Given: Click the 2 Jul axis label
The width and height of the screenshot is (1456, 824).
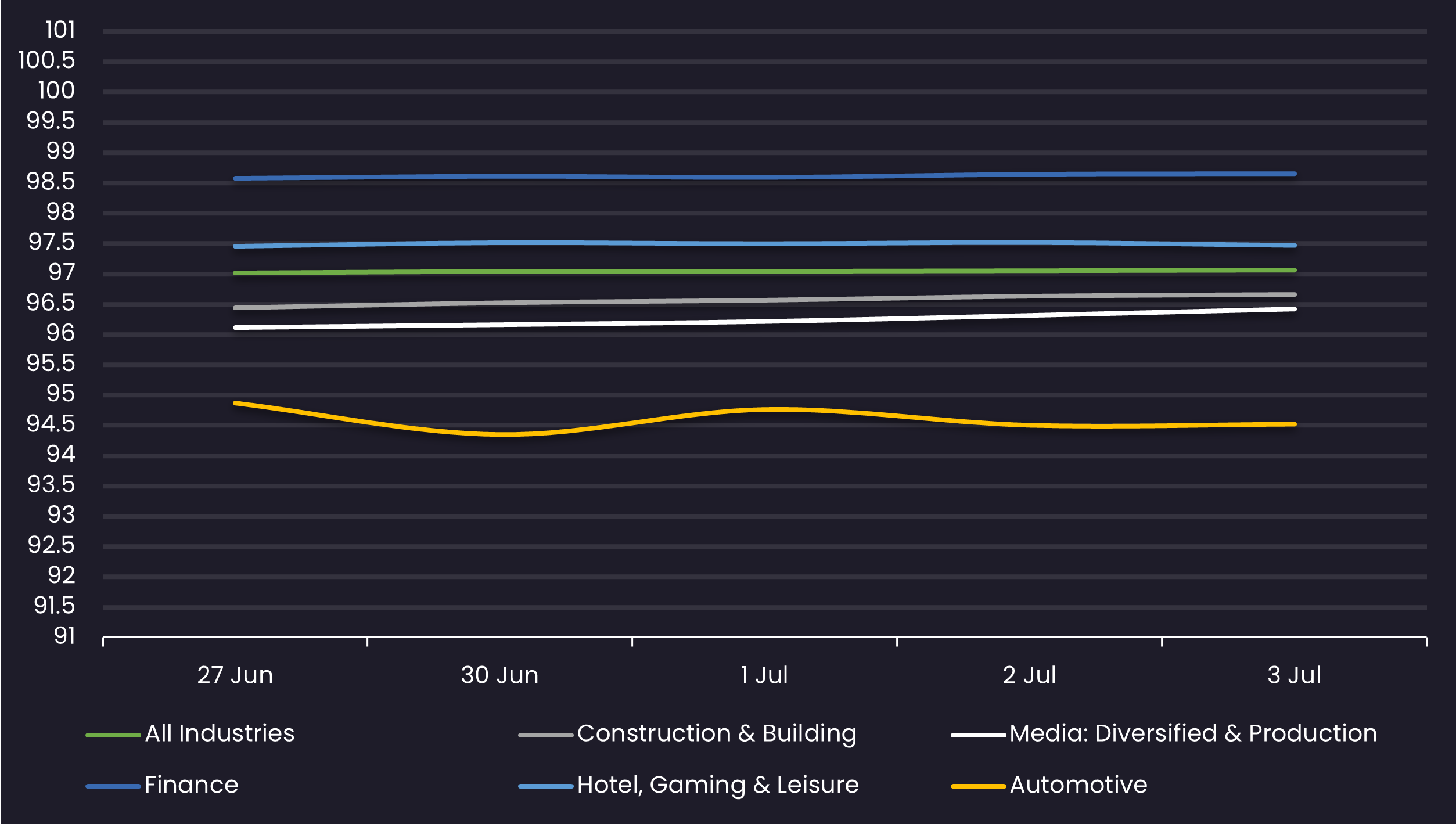Looking at the screenshot, I should tap(1029, 675).
